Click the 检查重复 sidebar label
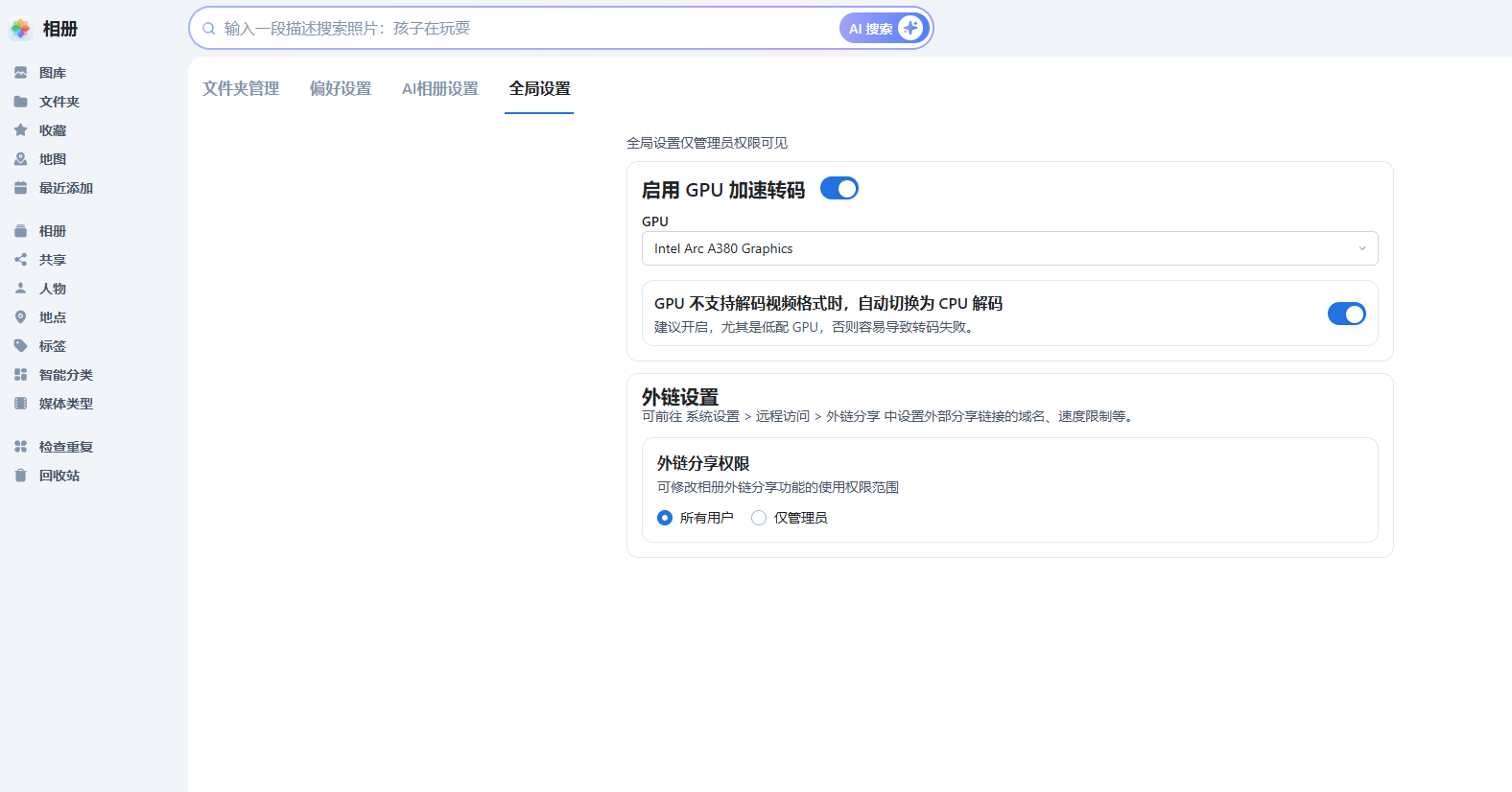Screen dimensions: 1512x792 click(x=66, y=447)
